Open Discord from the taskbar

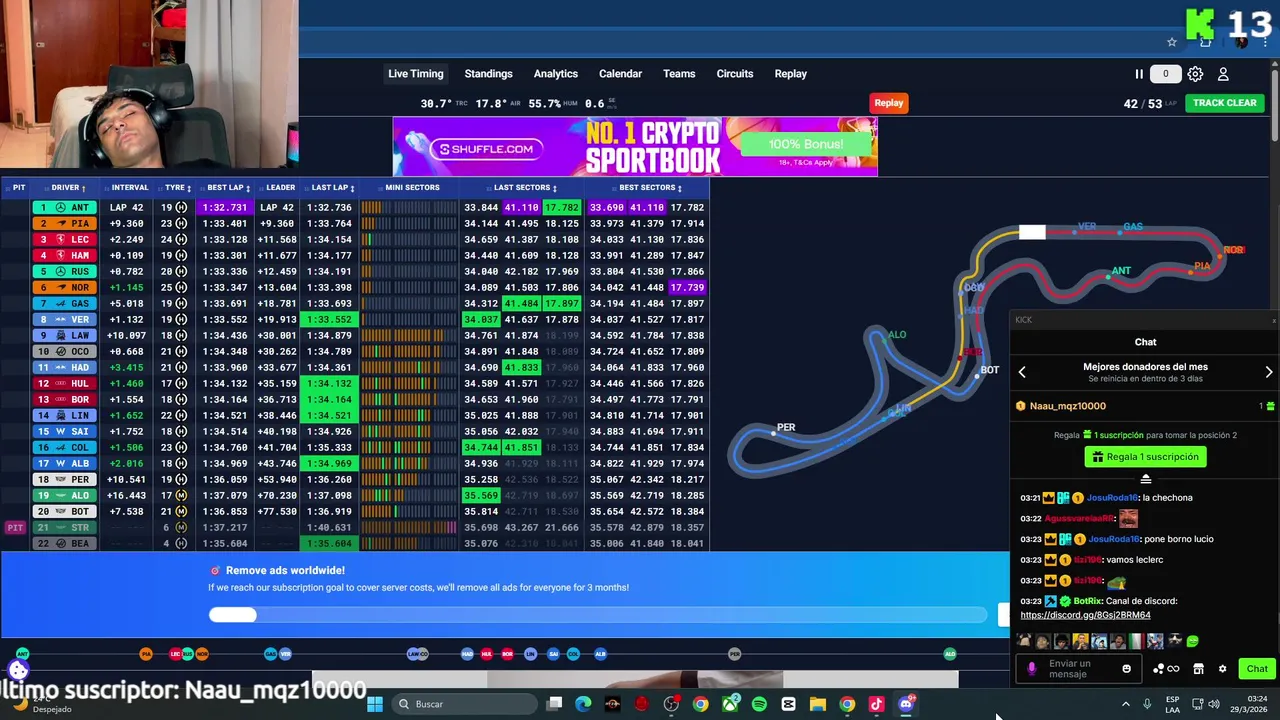click(906, 704)
